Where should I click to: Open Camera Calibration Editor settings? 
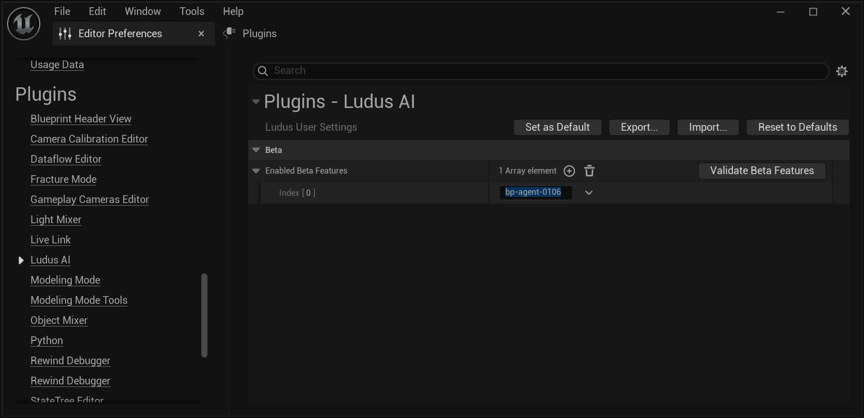pos(89,139)
